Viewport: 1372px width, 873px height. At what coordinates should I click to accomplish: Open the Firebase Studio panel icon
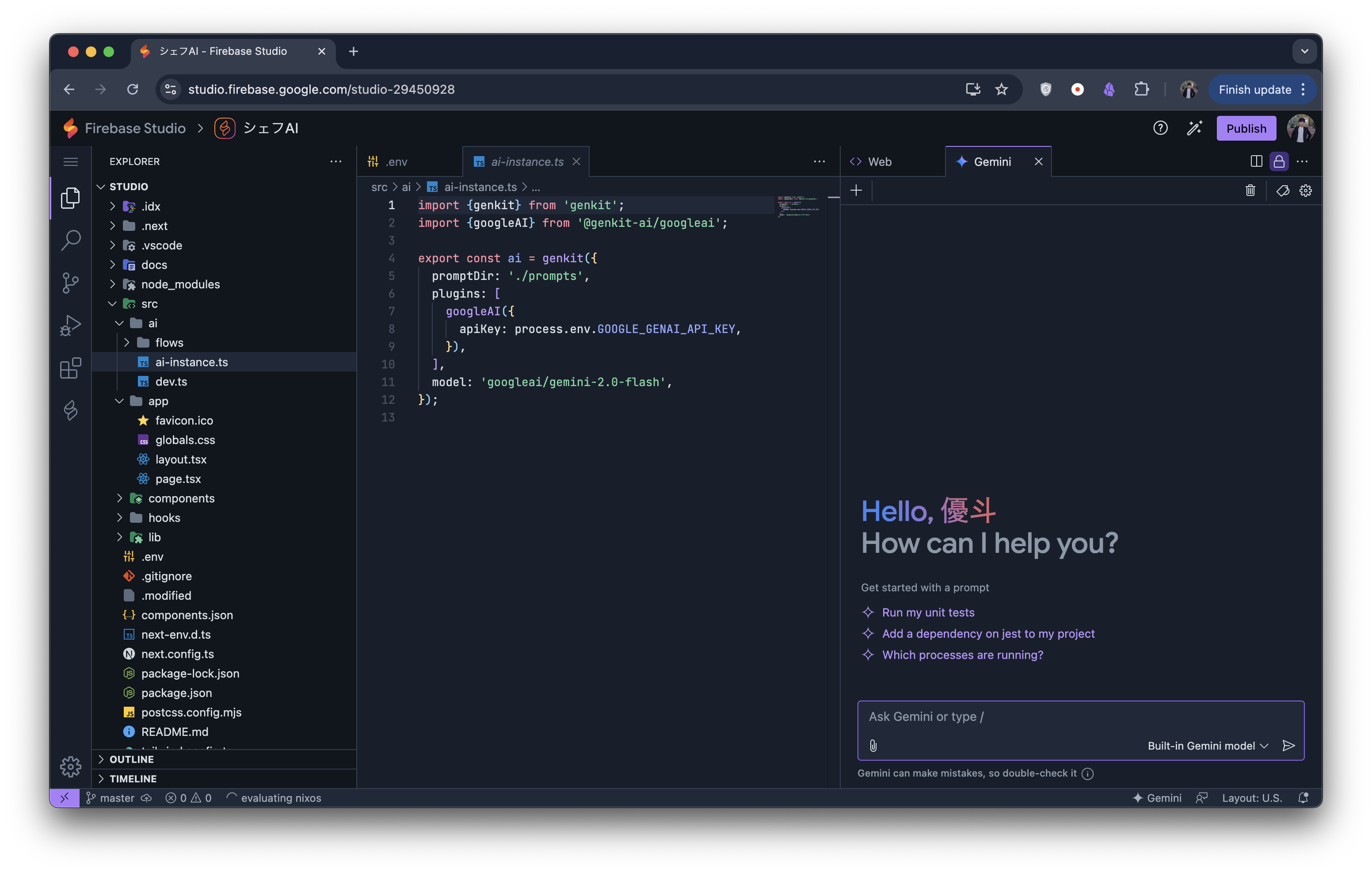coord(71,410)
